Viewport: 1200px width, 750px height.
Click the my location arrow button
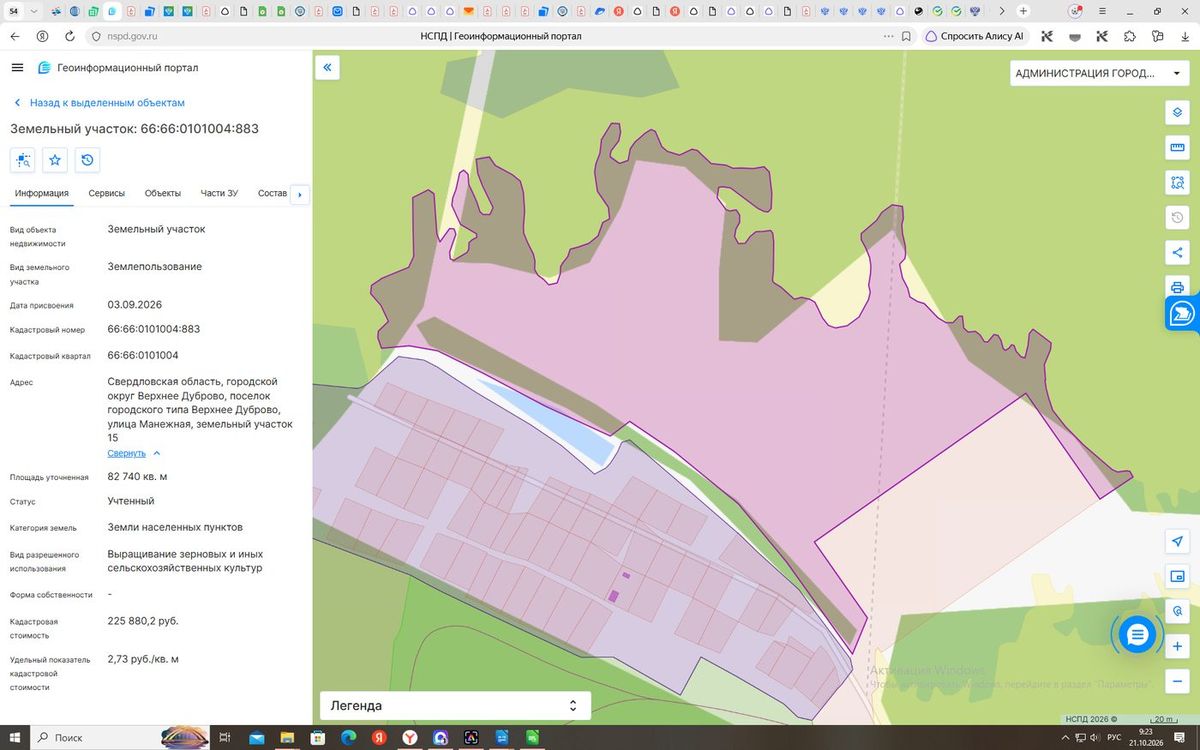pyautogui.click(x=1177, y=541)
